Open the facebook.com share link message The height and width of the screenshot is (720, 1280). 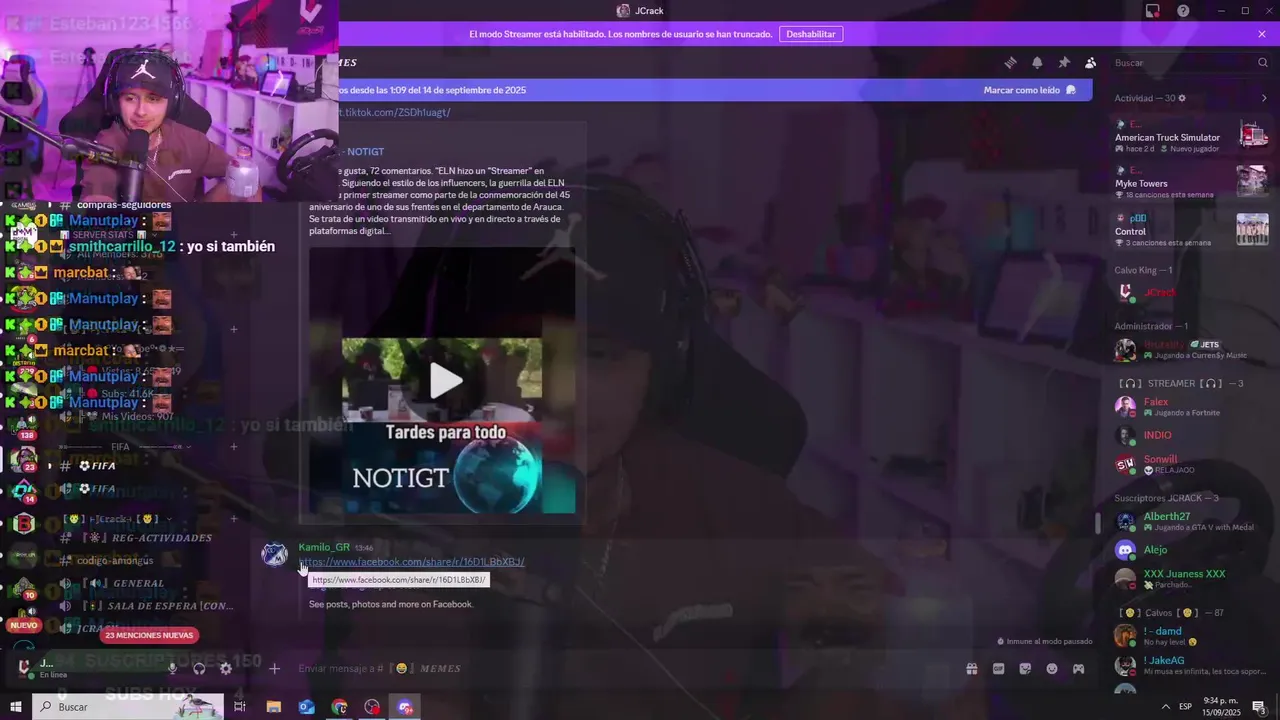[x=411, y=562]
